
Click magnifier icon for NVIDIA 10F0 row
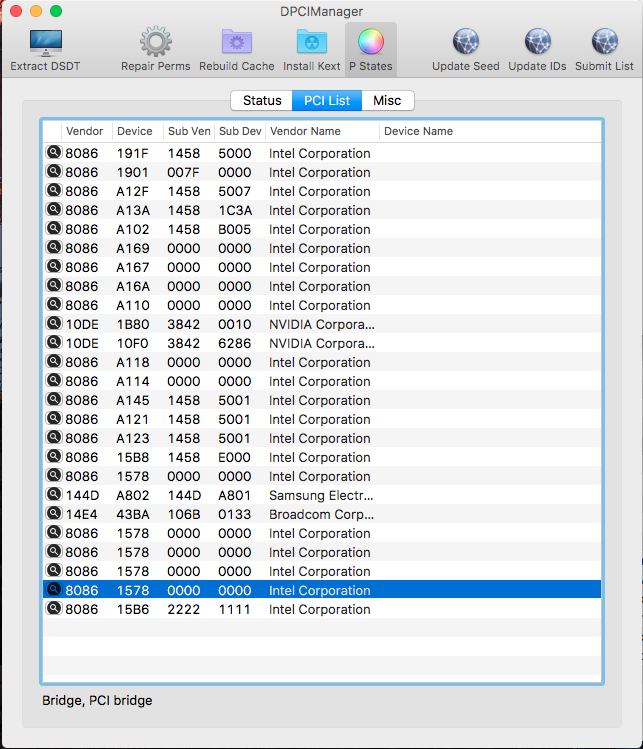54,342
